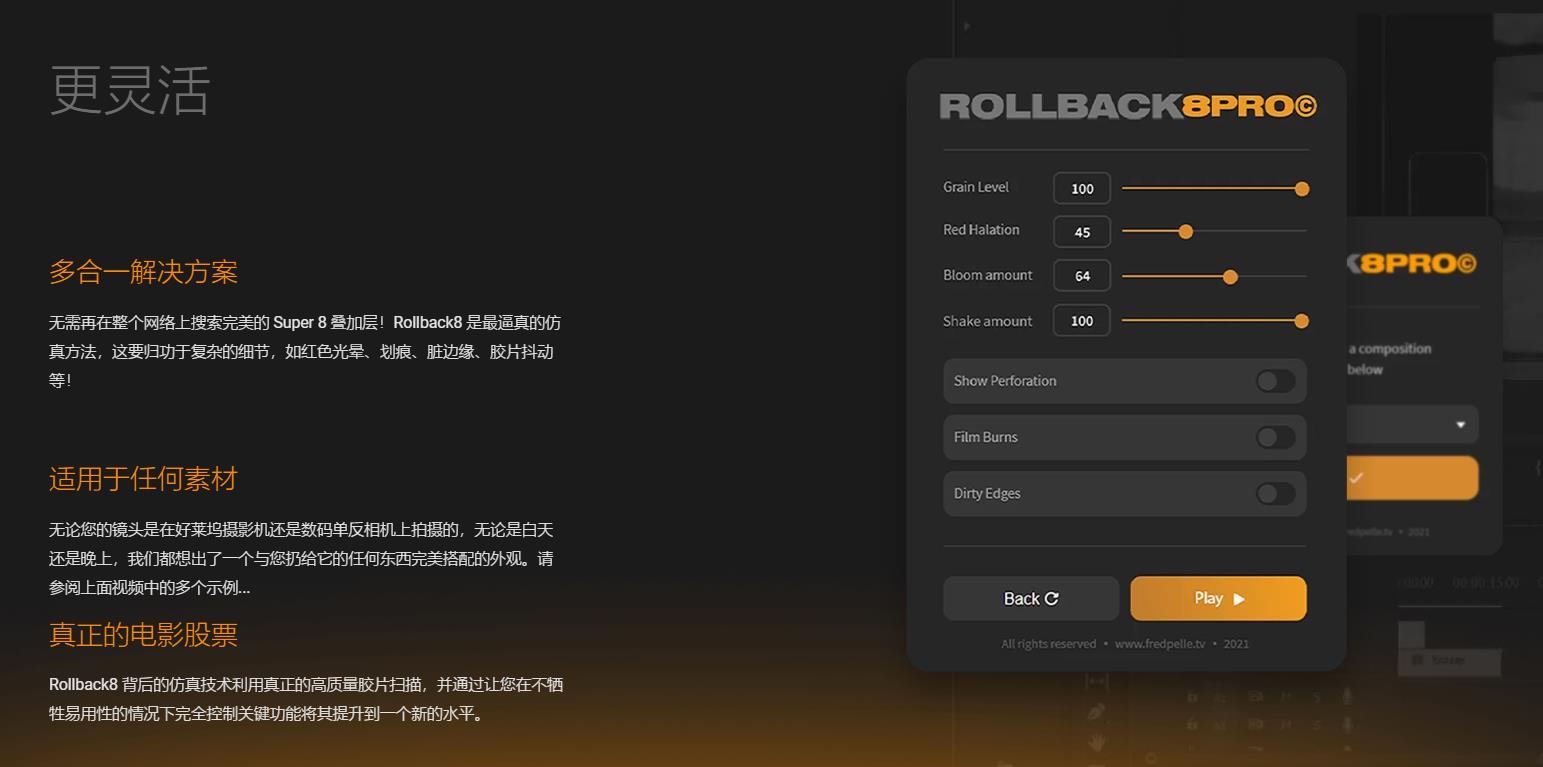The height and width of the screenshot is (767, 1543).
Task: Click the Bloom amount value field showing 64
Action: point(1082,275)
